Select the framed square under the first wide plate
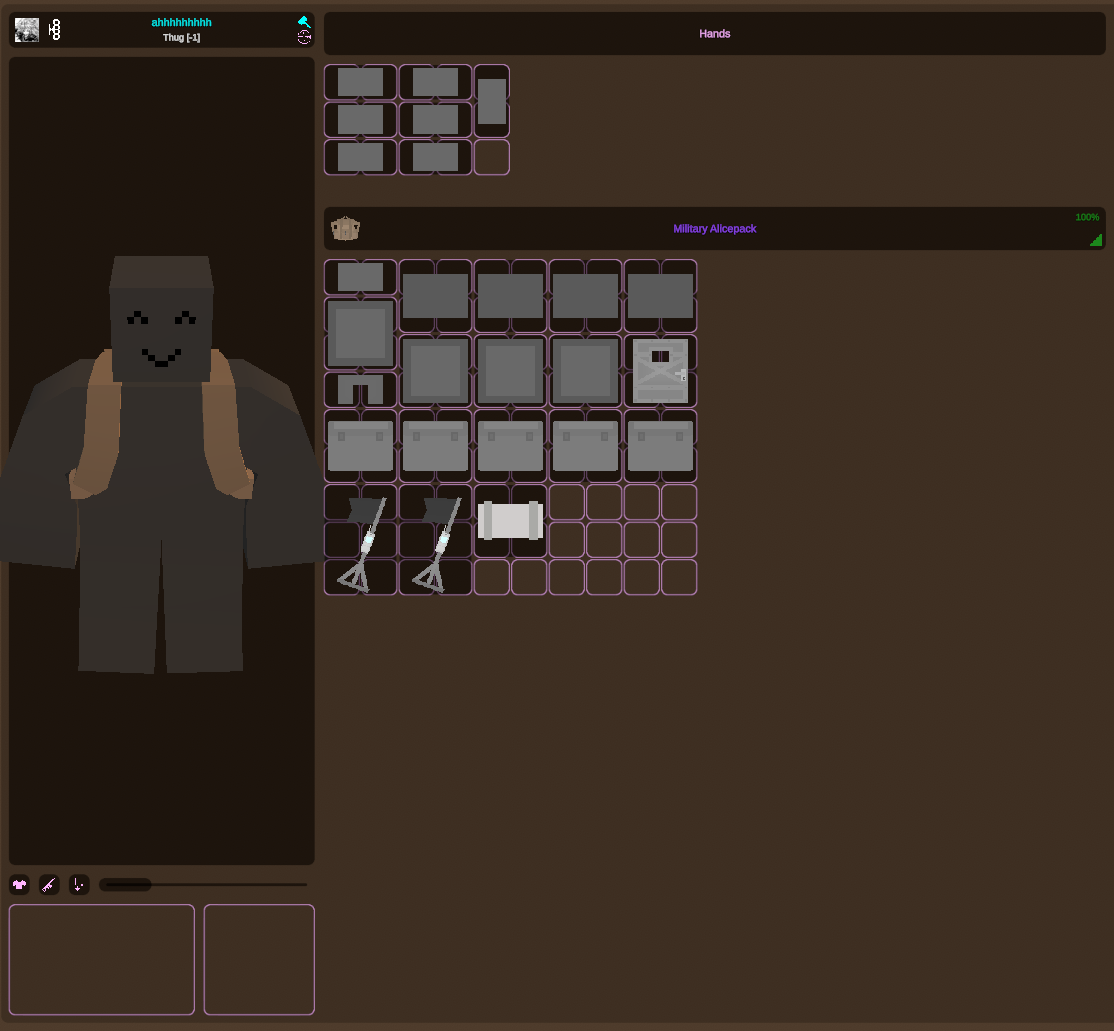This screenshot has height=1031, width=1114. tap(436, 371)
